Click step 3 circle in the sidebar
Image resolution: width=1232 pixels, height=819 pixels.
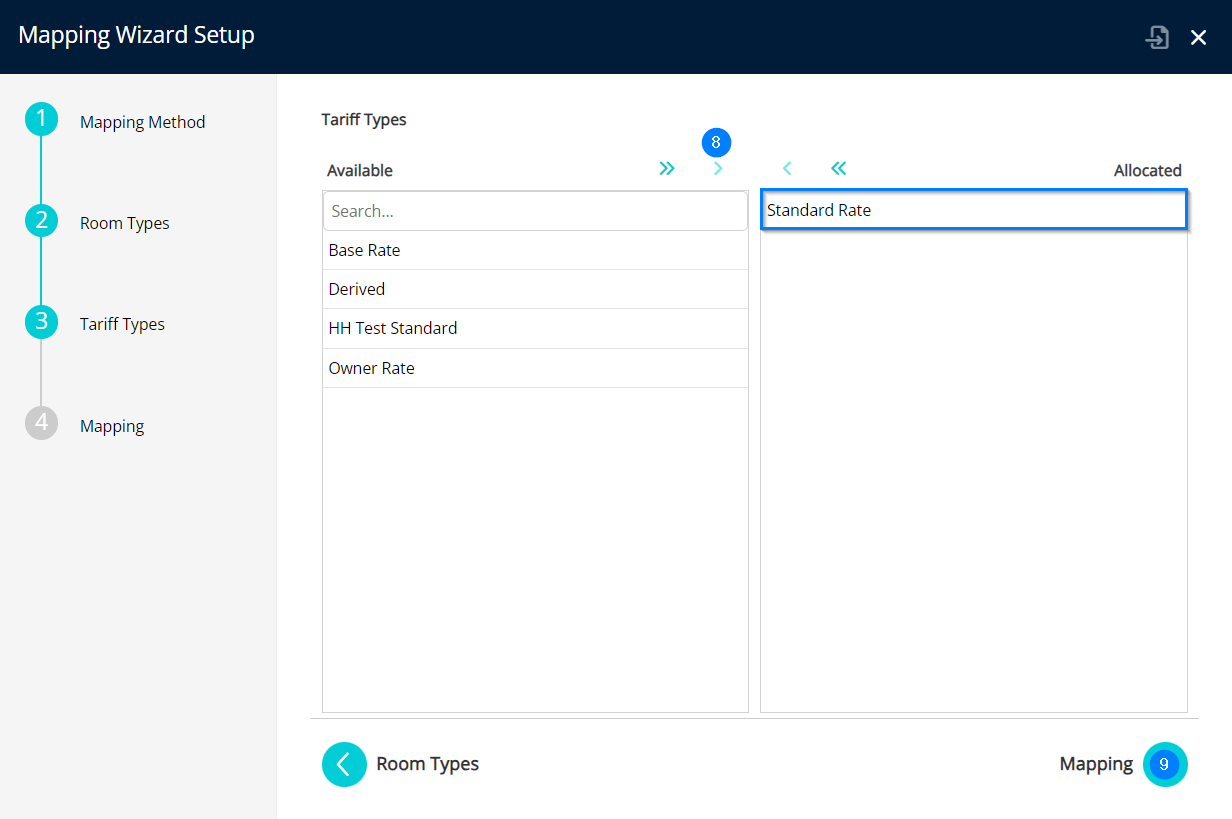click(41, 322)
